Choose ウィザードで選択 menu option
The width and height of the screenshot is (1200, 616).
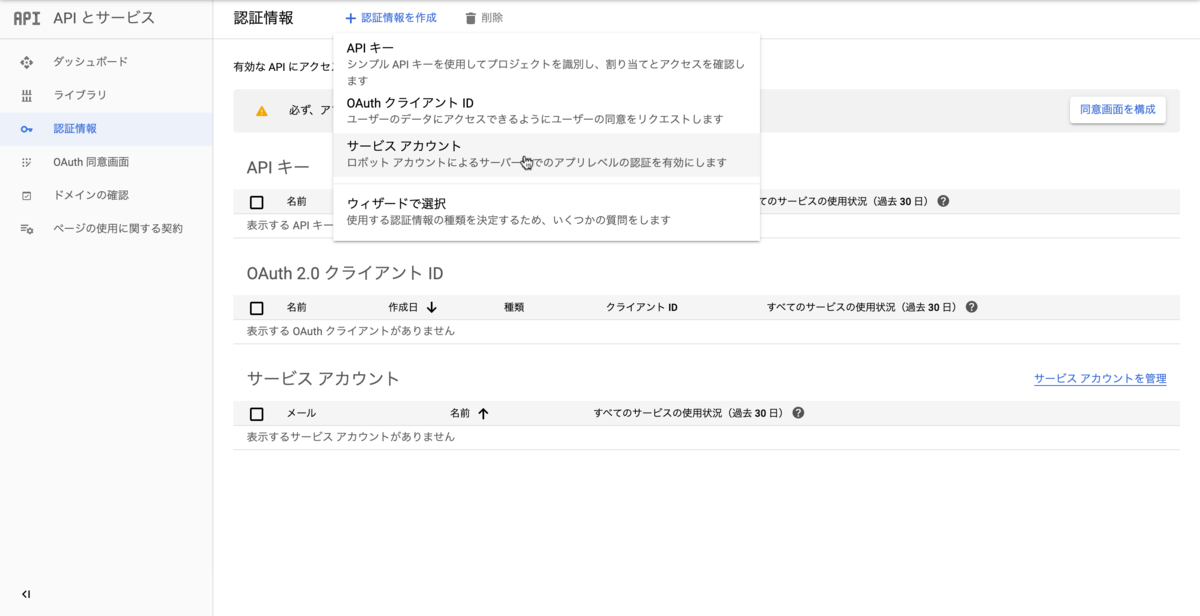546,211
